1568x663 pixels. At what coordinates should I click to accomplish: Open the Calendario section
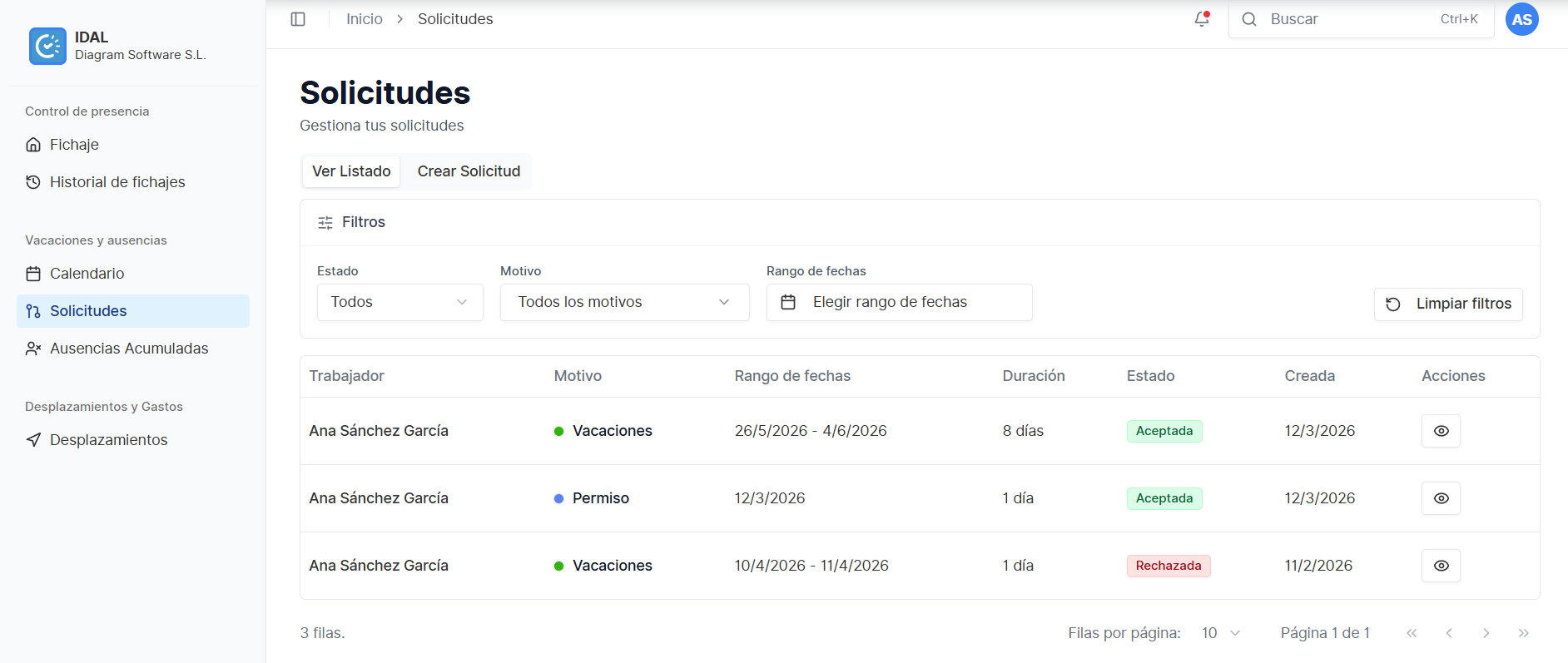(x=87, y=274)
